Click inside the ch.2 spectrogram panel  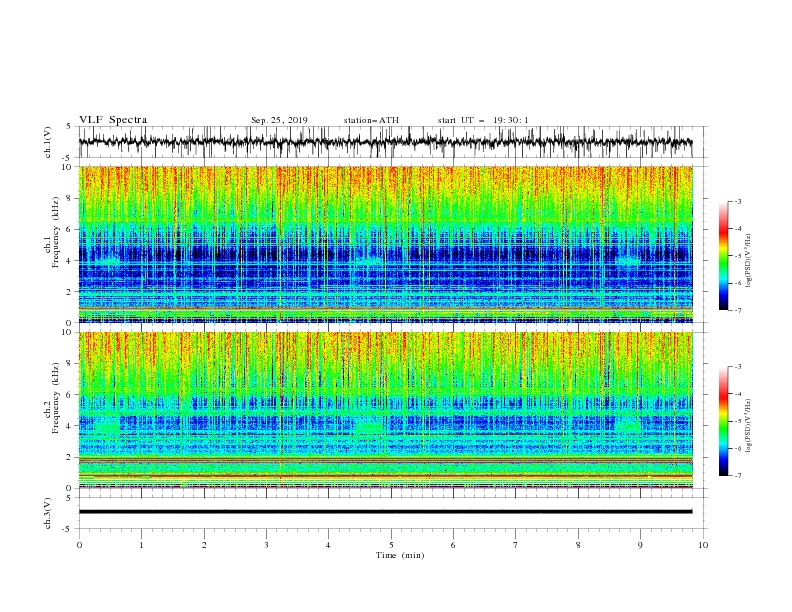pyautogui.click(x=385, y=410)
